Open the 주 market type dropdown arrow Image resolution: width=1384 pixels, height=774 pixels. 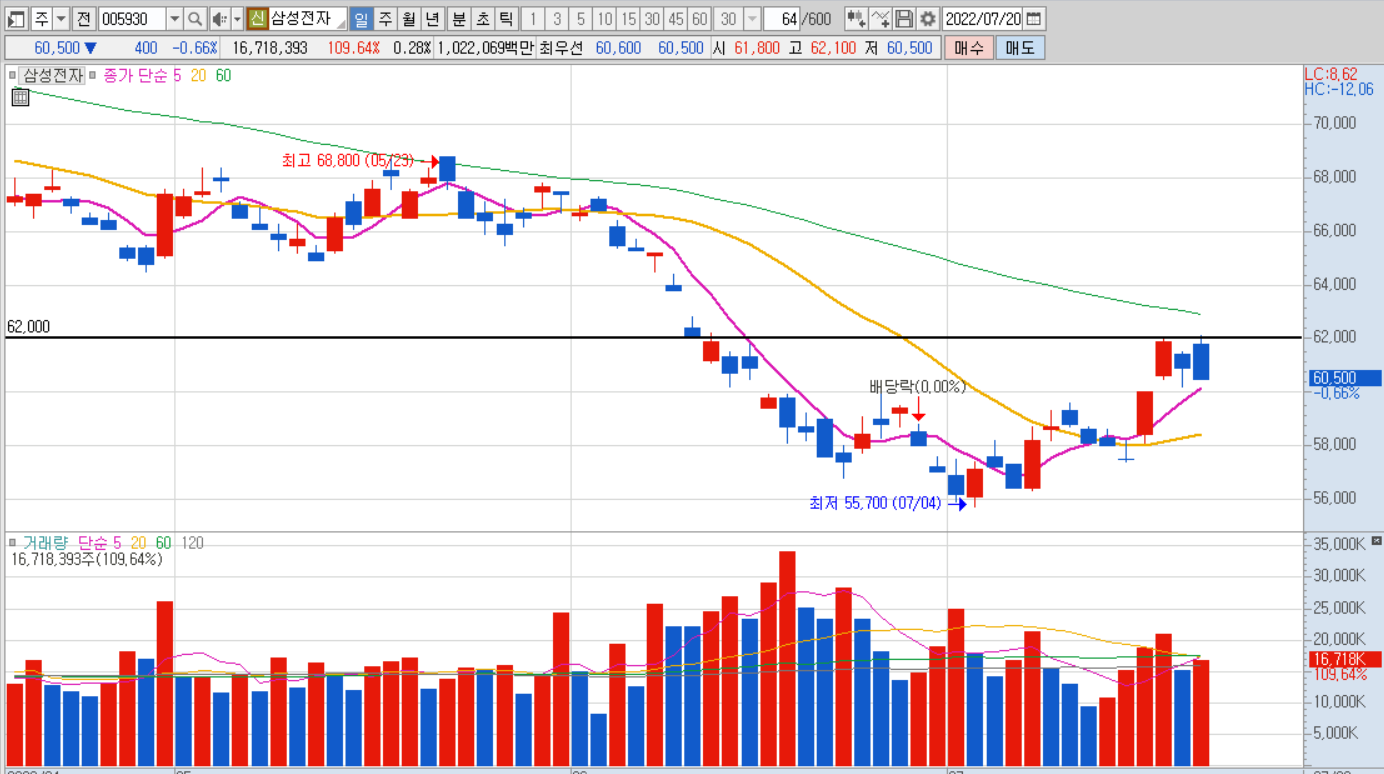tap(61, 19)
